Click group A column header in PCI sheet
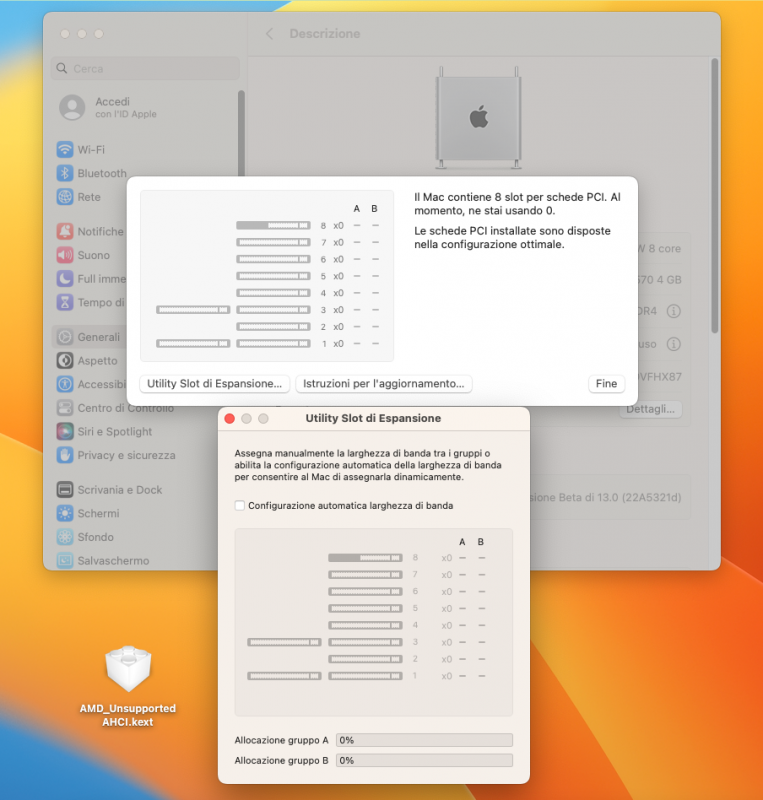Image resolution: width=763 pixels, height=800 pixels. coord(357,209)
